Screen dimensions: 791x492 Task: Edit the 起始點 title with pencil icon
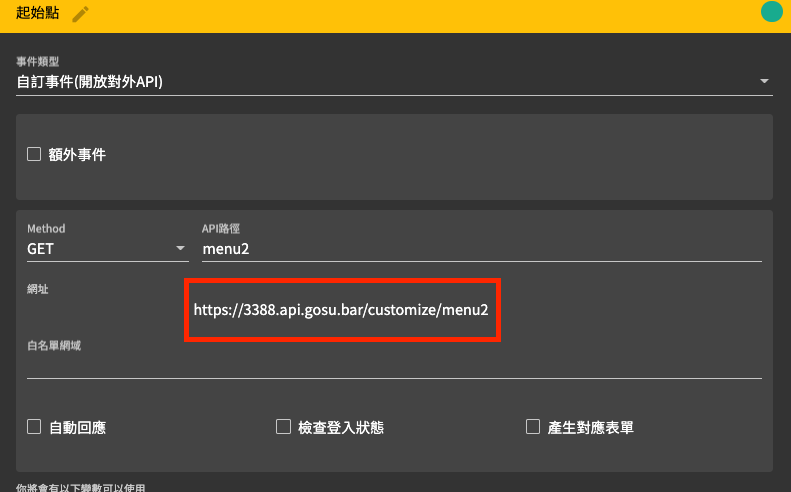point(80,14)
